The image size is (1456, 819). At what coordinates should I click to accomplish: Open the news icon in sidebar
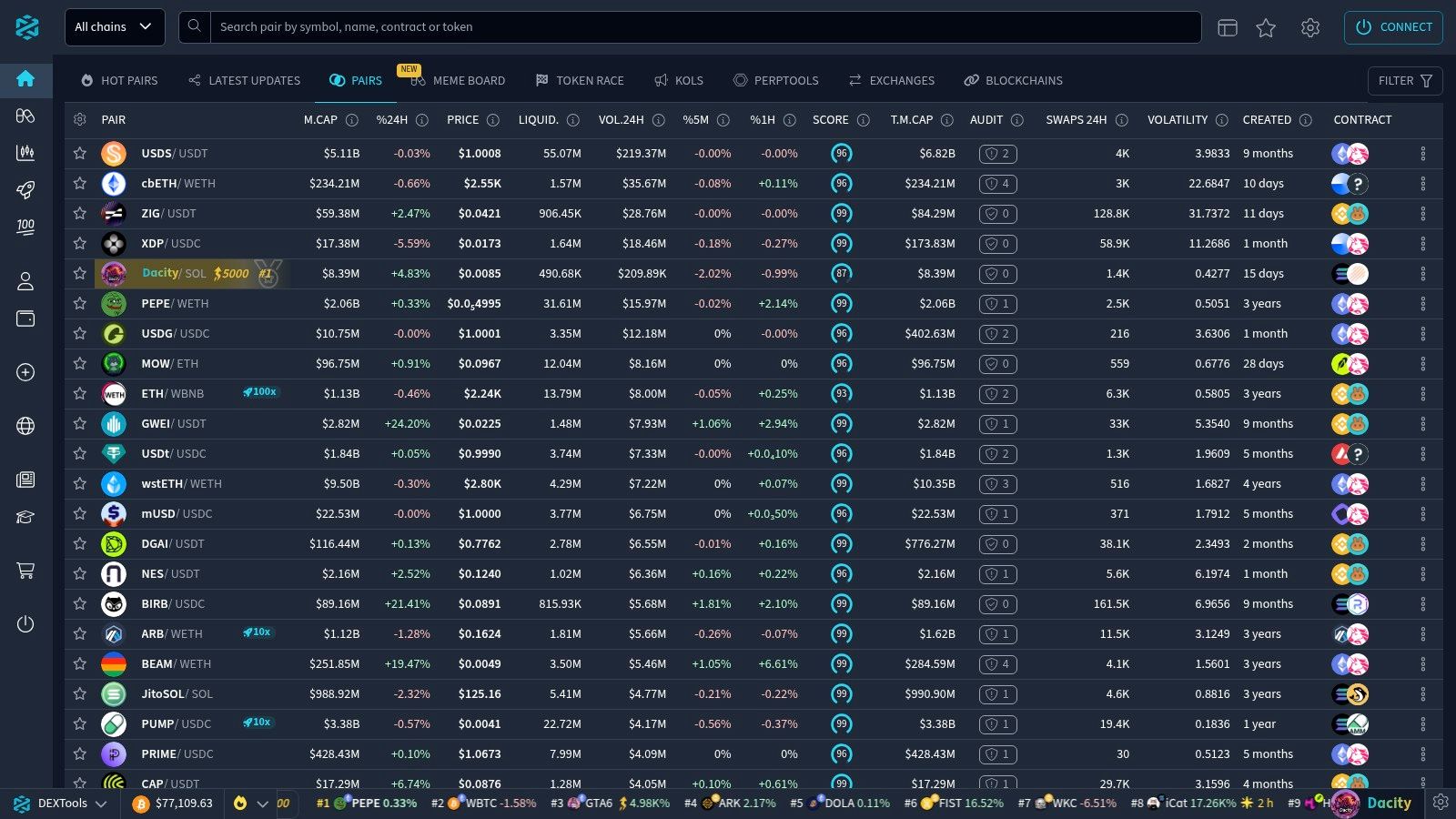25,480
